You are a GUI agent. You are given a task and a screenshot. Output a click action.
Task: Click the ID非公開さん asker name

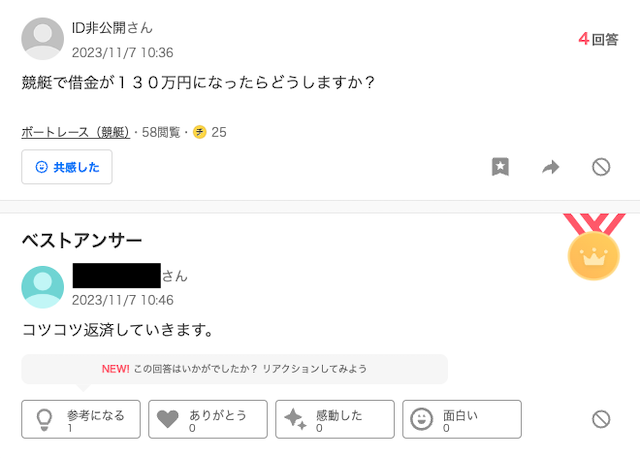tap(112, 28)
